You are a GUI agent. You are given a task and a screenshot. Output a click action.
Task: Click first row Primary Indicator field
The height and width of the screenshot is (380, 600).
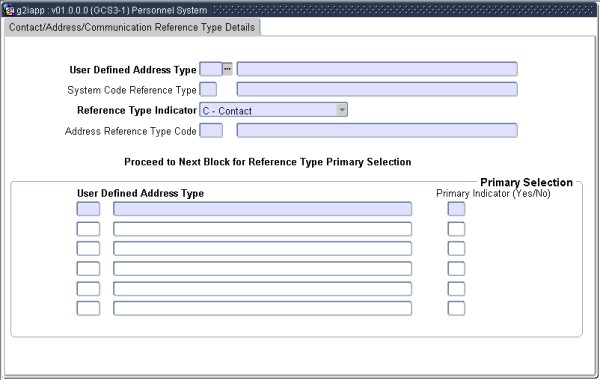pos(457,209)
